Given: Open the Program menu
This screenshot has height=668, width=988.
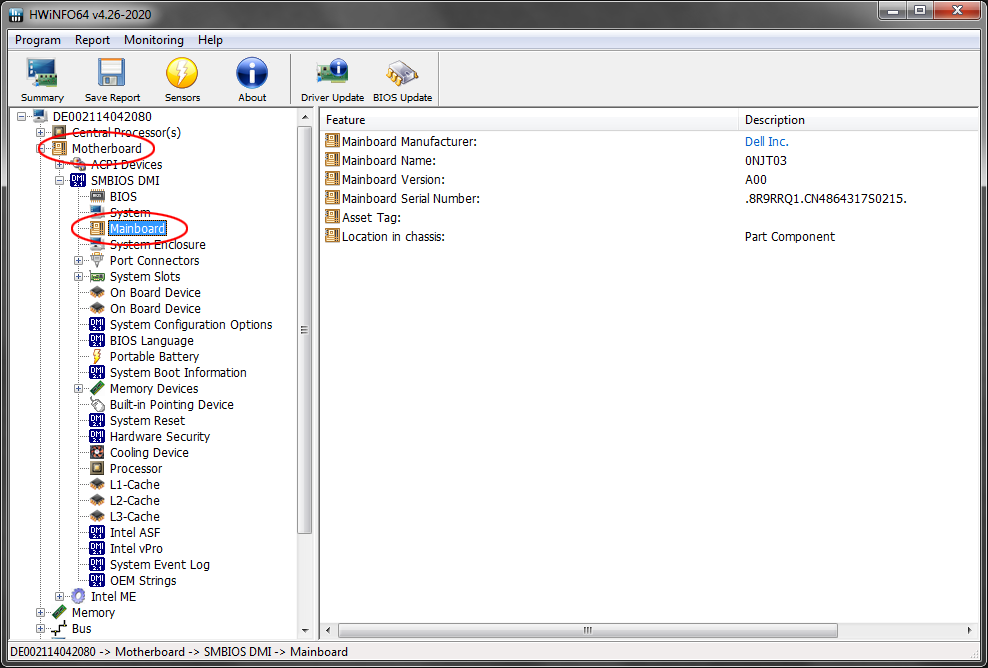Looking at the screenshot, I should (38, 40).
